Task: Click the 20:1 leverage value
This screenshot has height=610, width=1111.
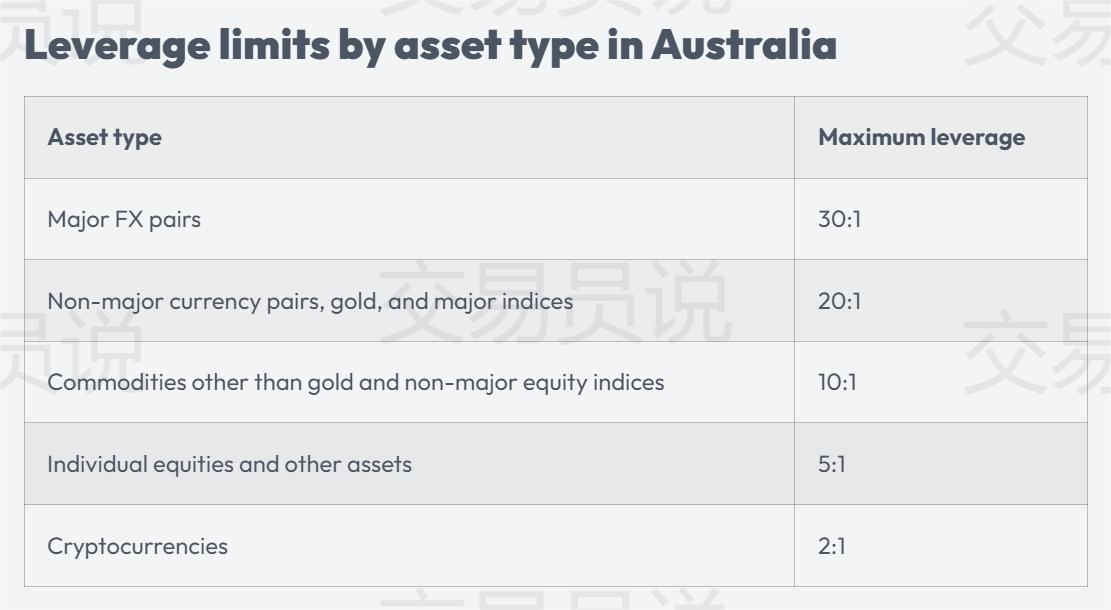Action: [840, 301]
